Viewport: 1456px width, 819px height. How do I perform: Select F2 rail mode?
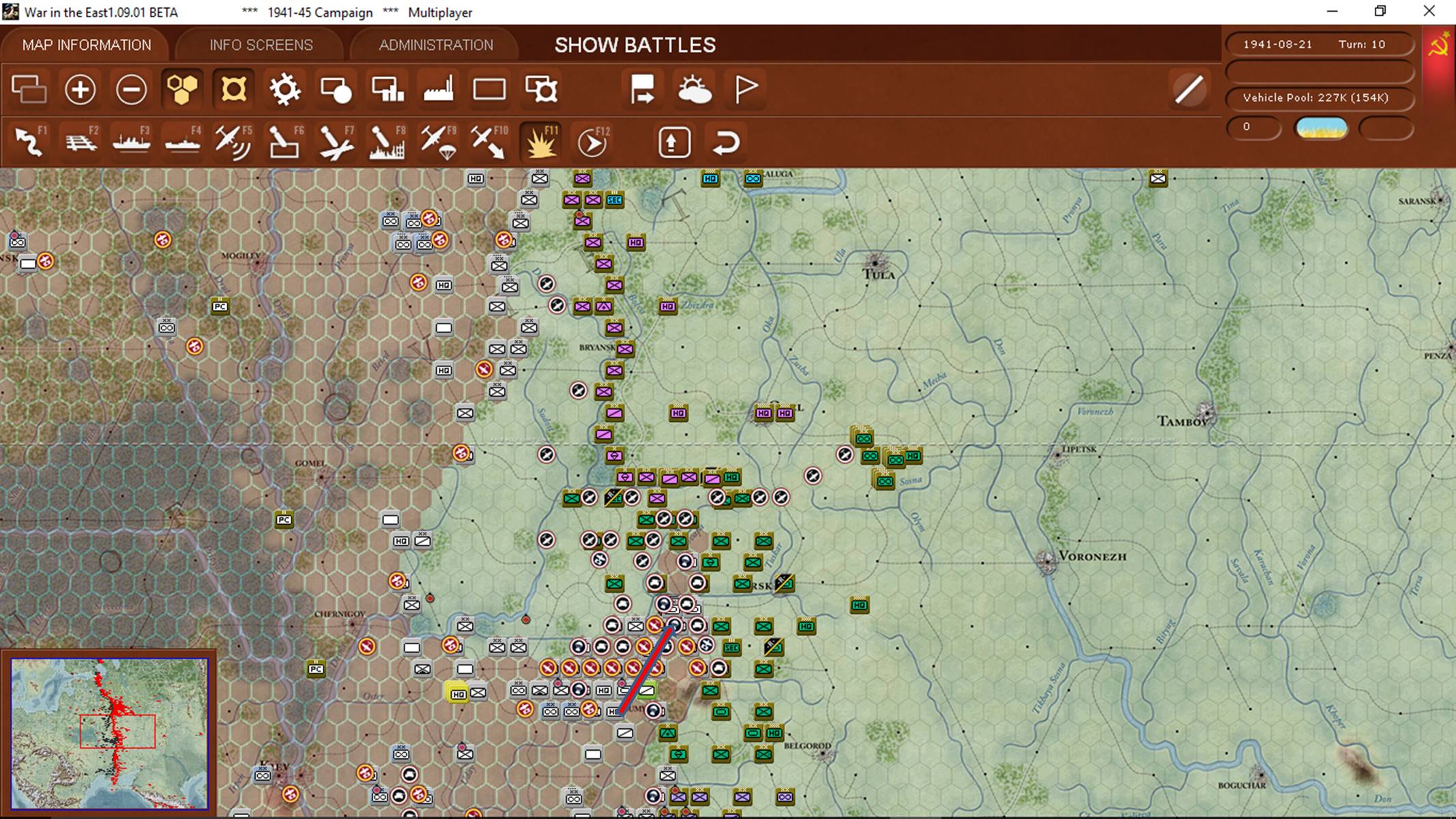(81, 142)
